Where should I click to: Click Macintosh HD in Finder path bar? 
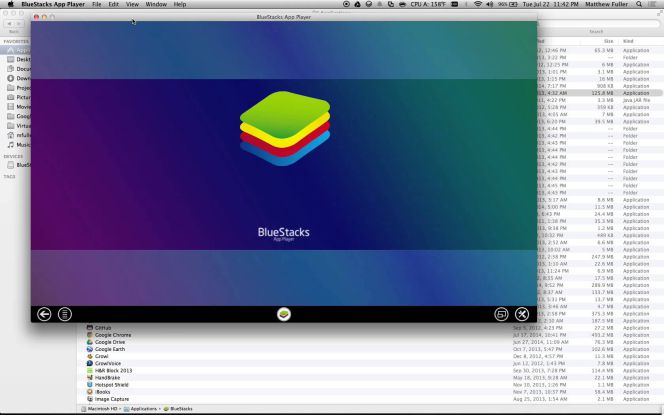point(102,409)
